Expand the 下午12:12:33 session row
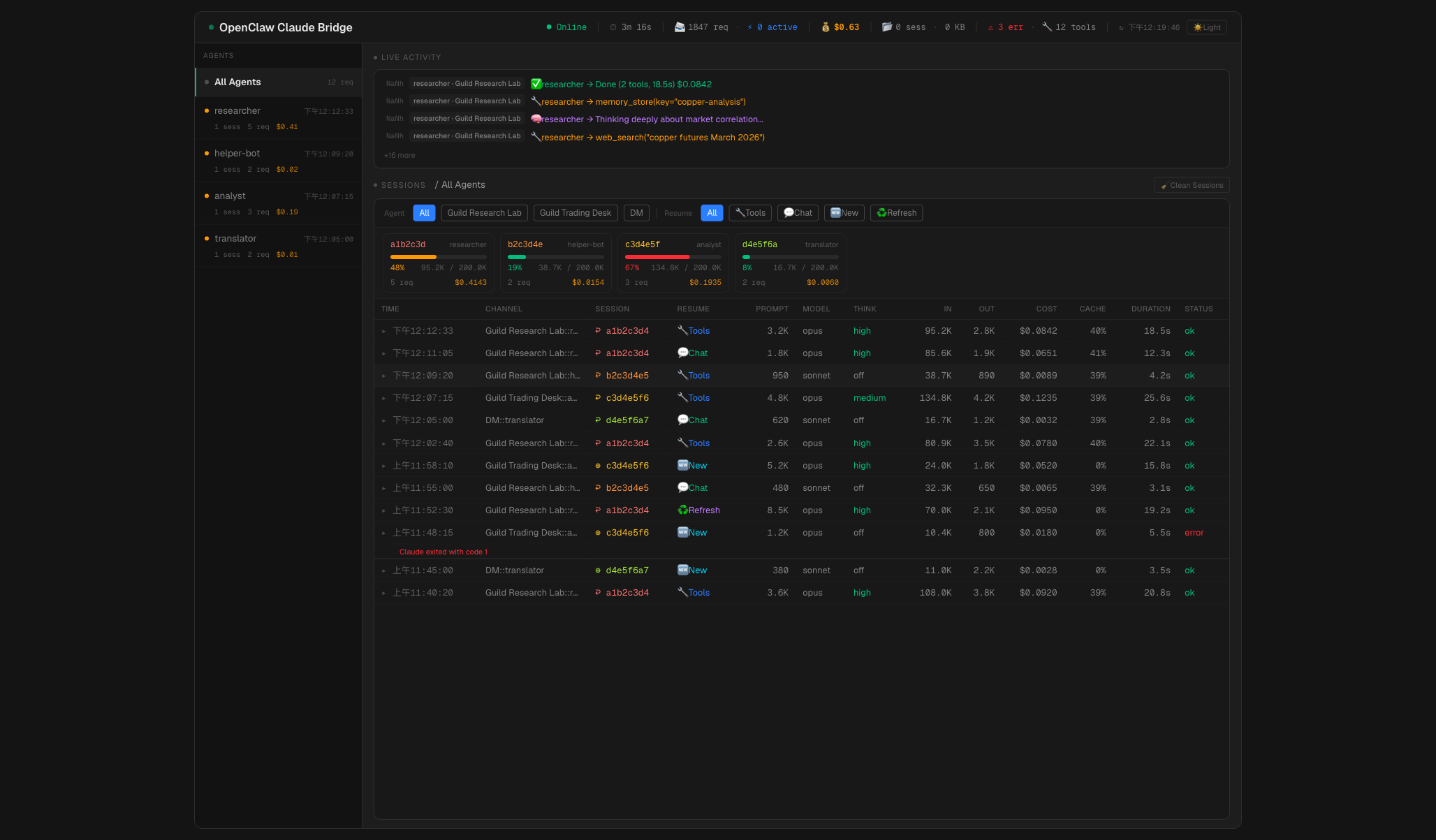Viewport: 1436px width, 840px height. pos(383,330)
